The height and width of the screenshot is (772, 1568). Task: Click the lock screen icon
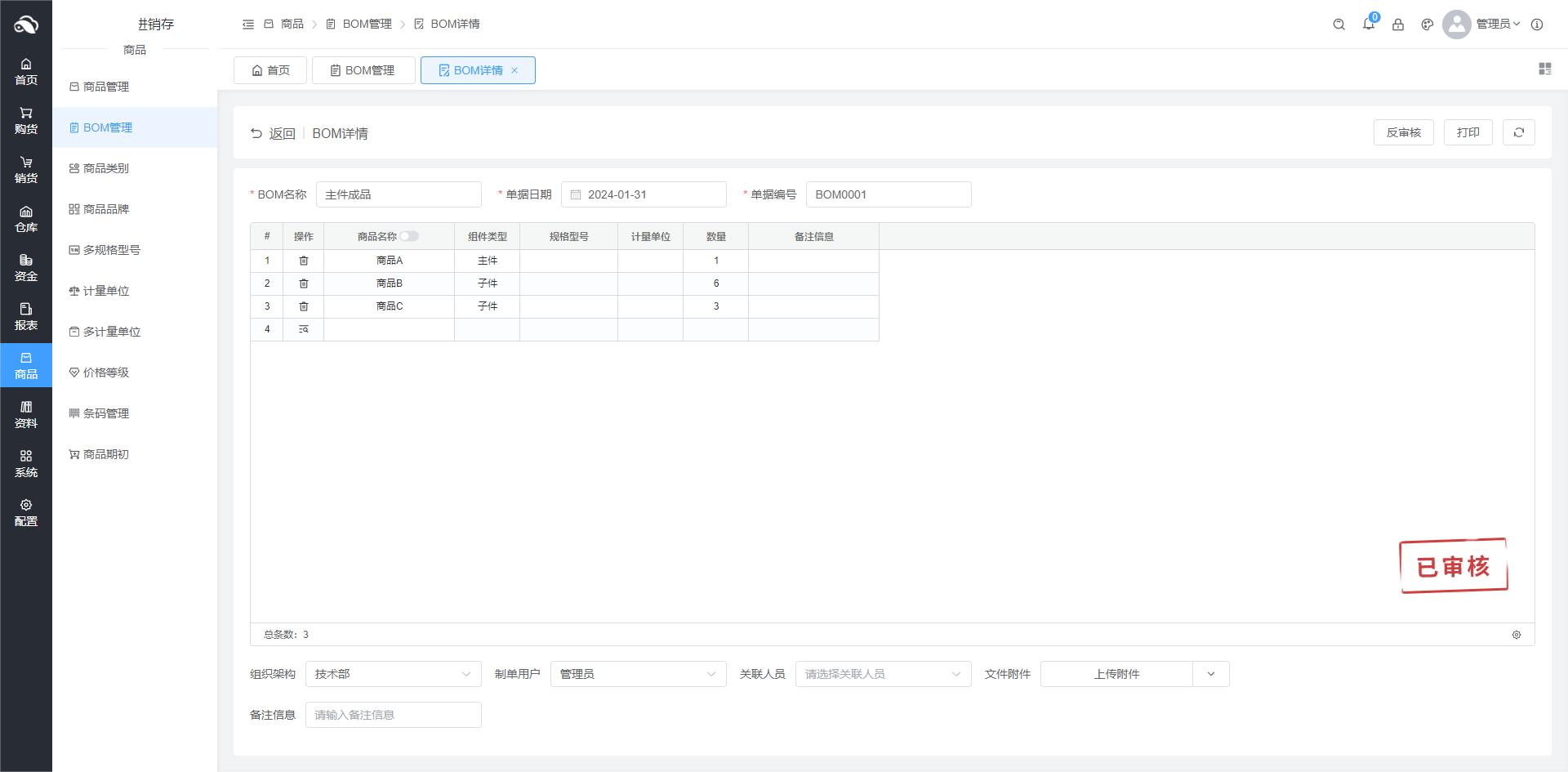pyautogui.click(x=1398, y=25)
